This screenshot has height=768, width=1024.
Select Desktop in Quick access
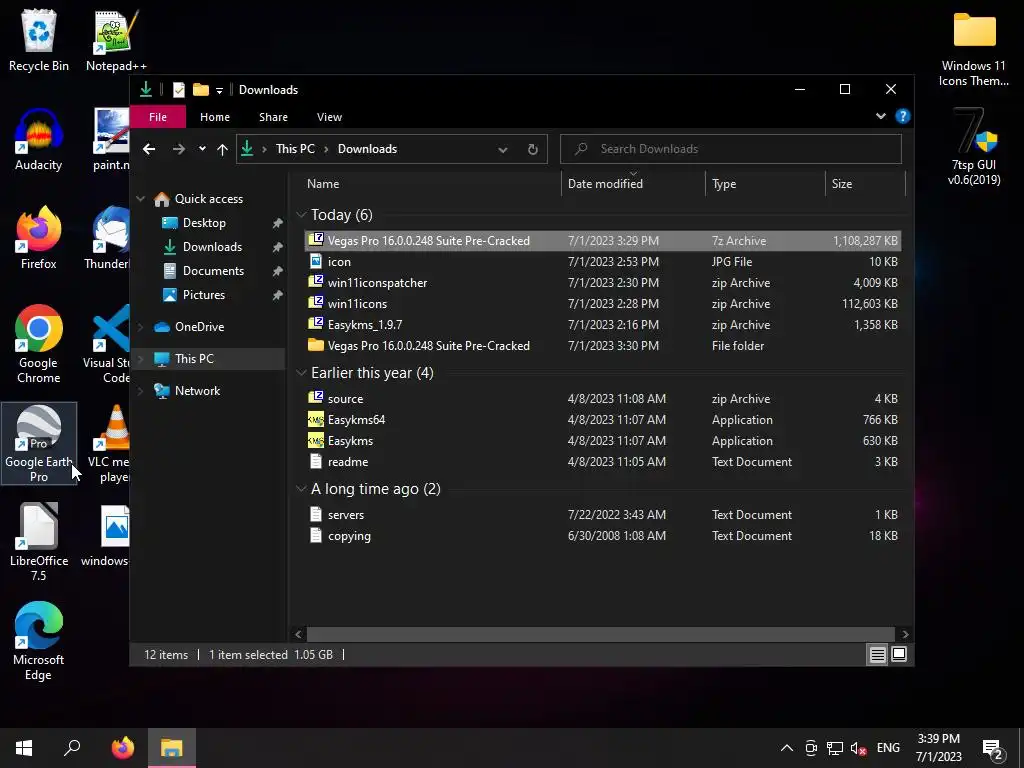tap(204, 223)
